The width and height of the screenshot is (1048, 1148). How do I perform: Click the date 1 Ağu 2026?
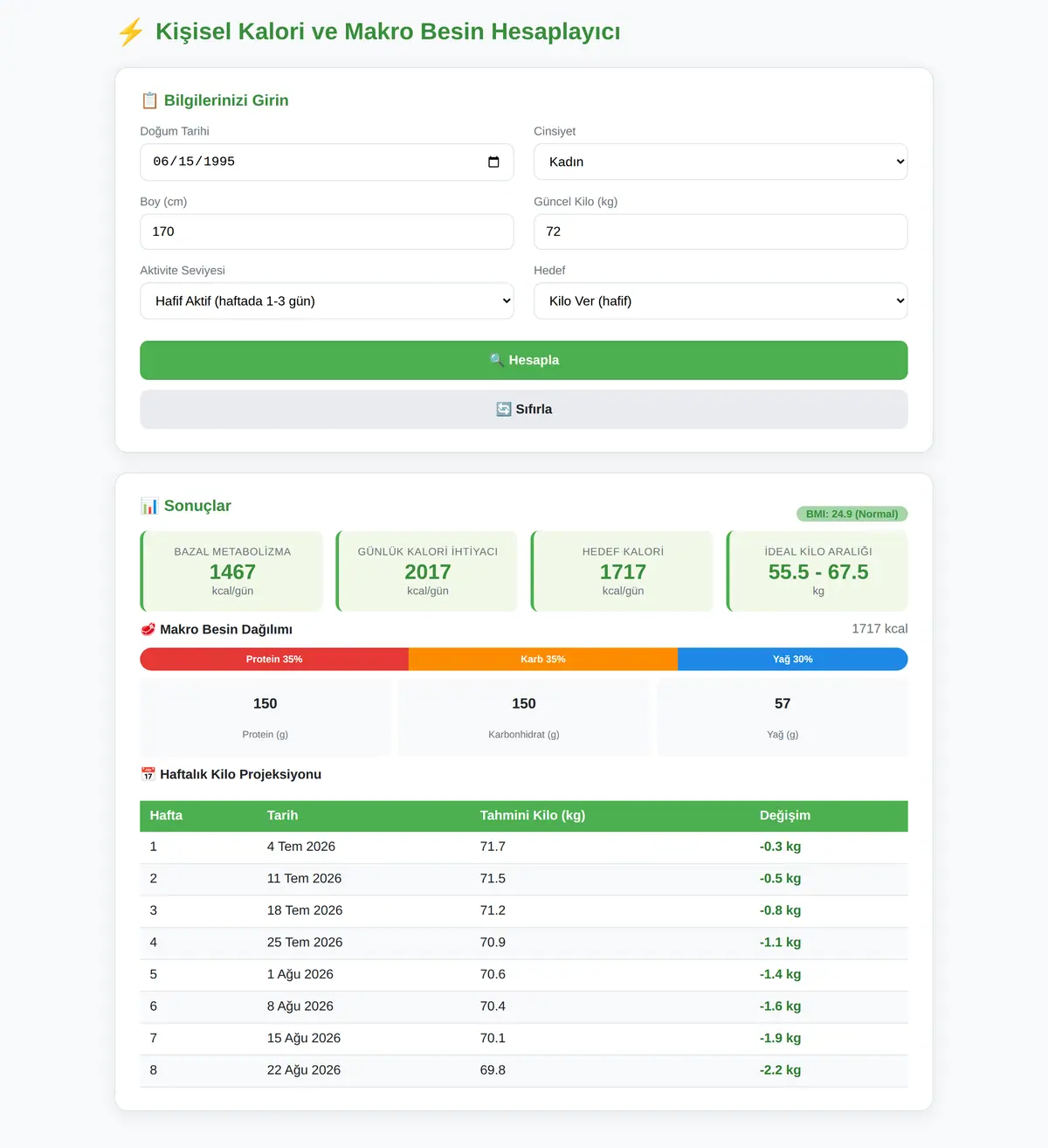(300, 974)
